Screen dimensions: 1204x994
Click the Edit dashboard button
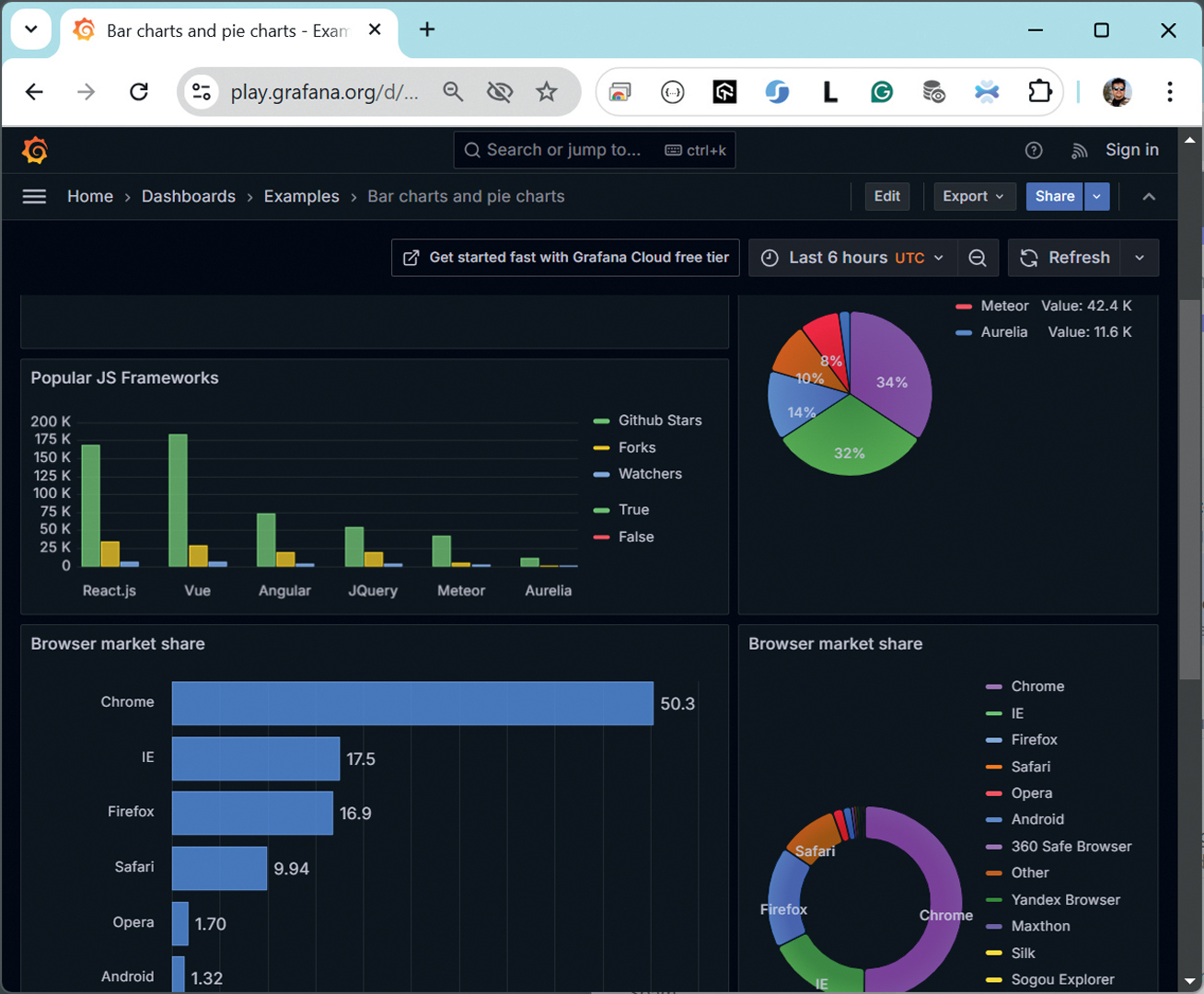click(x=887, y=196)
